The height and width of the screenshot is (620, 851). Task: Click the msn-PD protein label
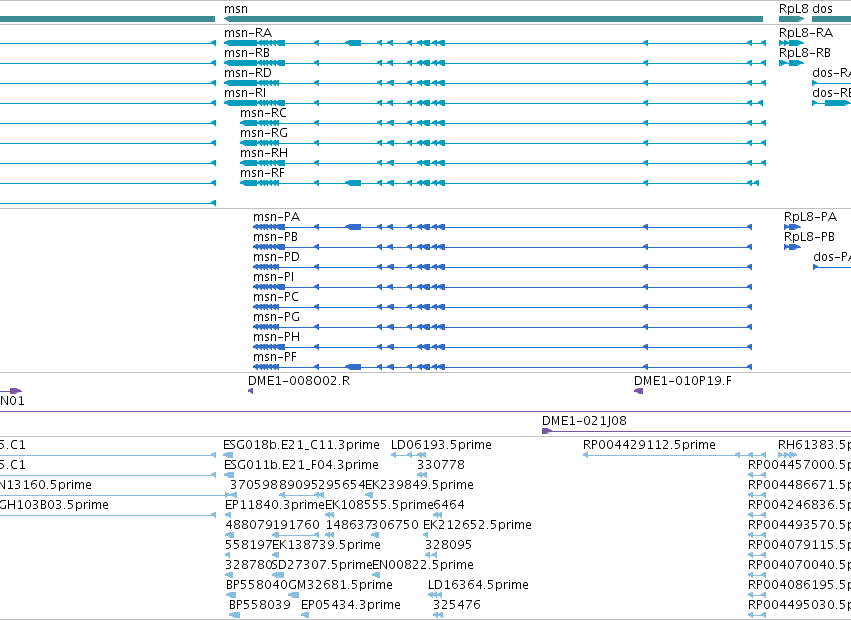[x=276, y=257]
